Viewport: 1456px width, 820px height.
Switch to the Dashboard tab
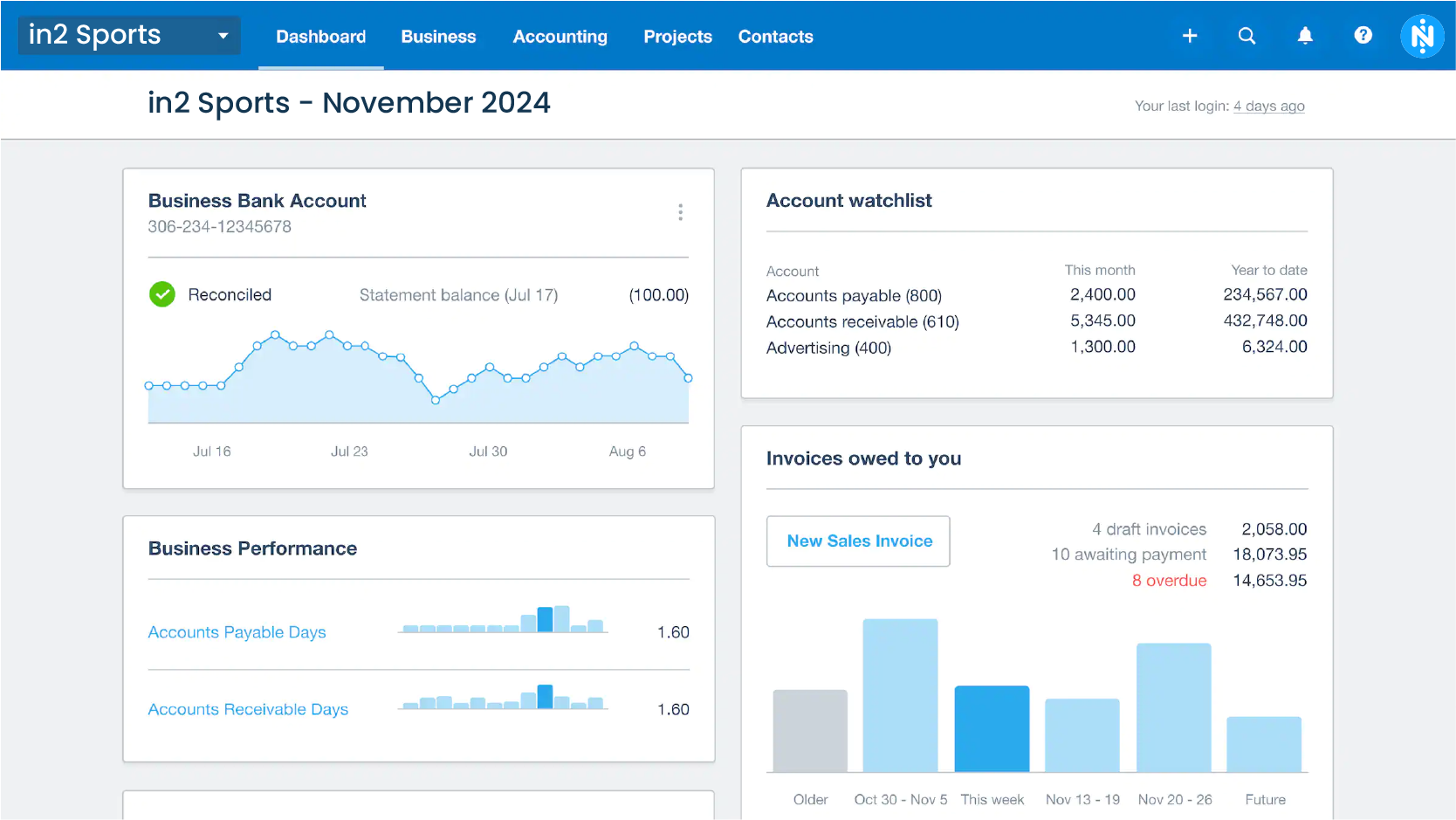pyautogui.click(x=320, y=37)
